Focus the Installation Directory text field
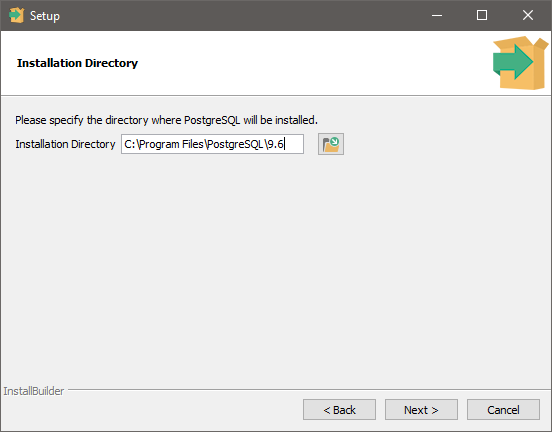 tap(212, 144)
